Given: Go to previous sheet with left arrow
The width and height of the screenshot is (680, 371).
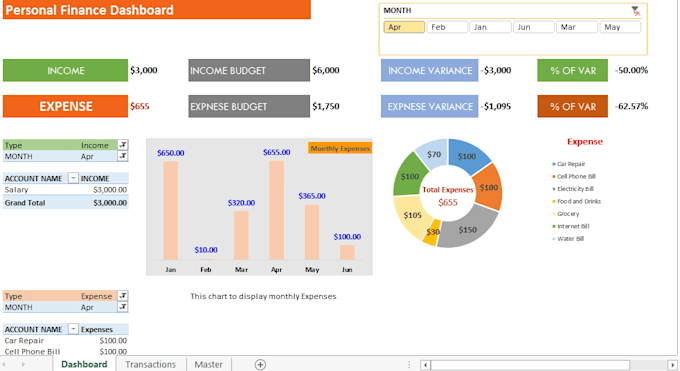Looking at the screenshot, I should pyautogui.click(x=5, y=364).
